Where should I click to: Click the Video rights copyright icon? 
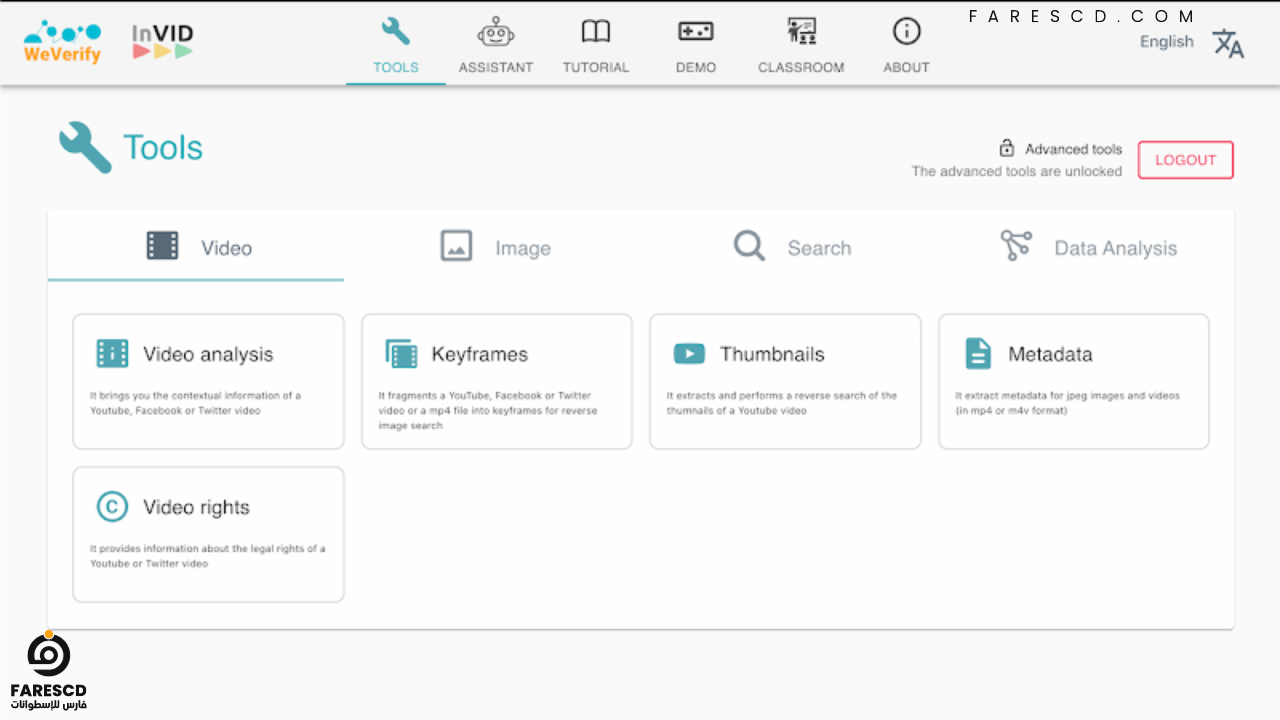point(112,507)
